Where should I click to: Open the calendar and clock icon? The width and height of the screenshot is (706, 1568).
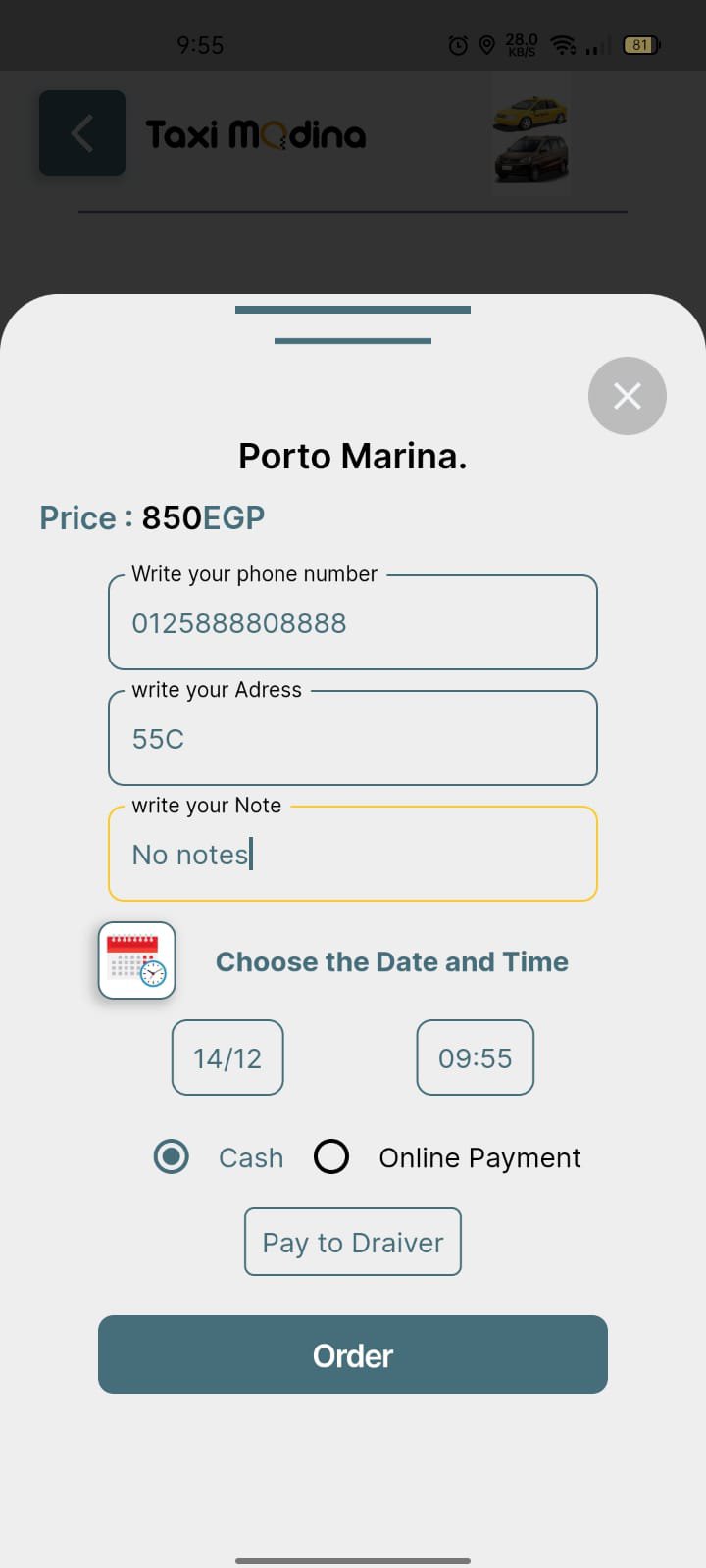(137, 960)
